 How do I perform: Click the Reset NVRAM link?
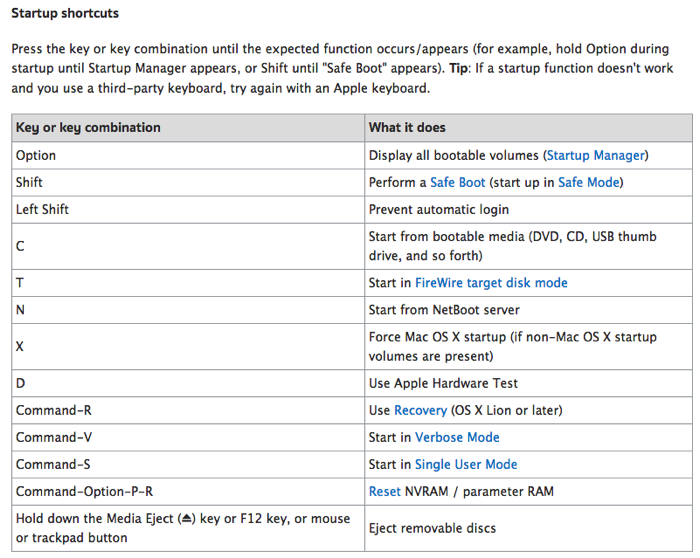pos(384,491)
